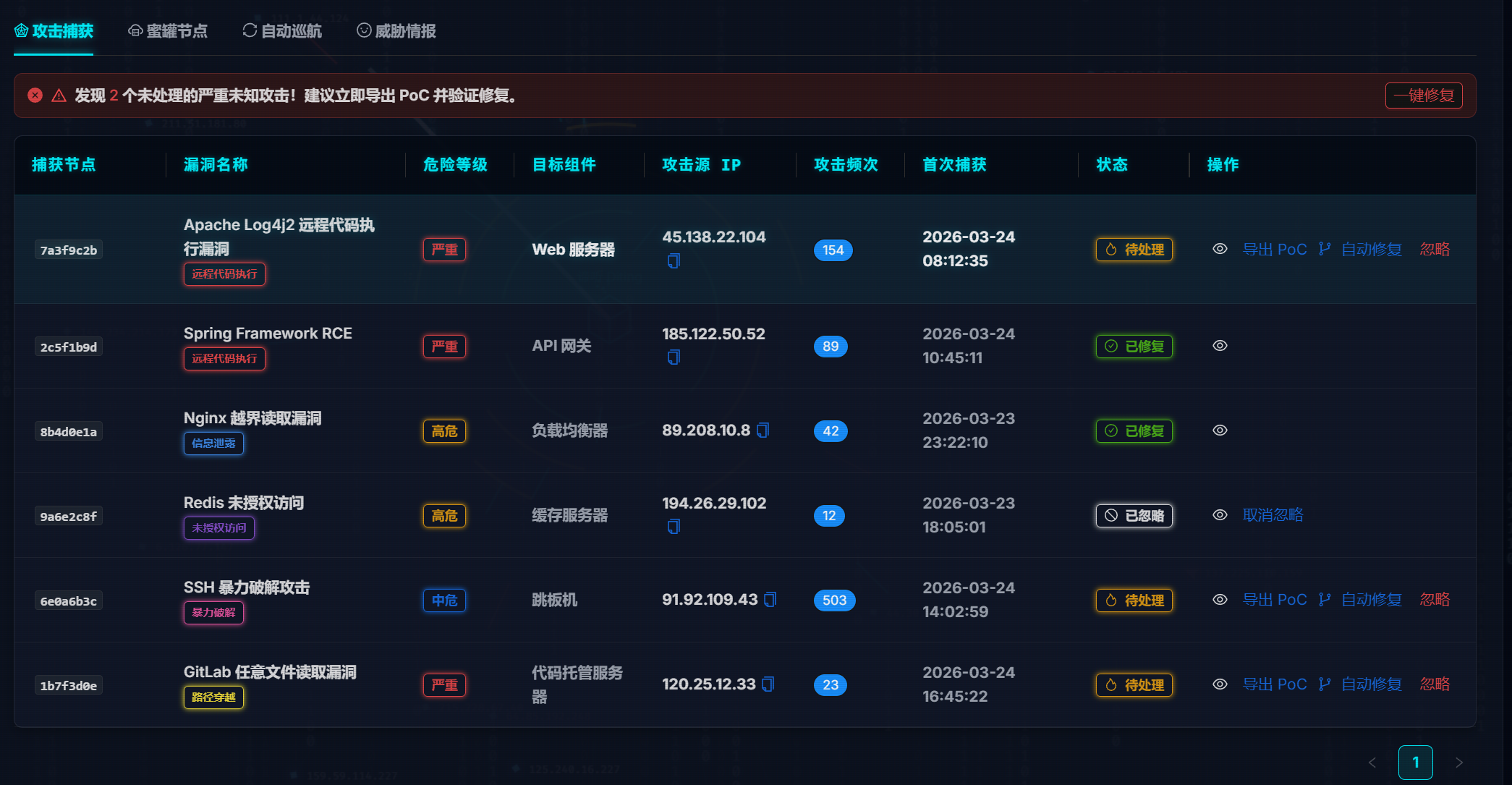The height and width of the screenshot is (785, 1512).
Task: Export PoC for the SSH 暴力破解攻击 row
Action: click(1275, 600)
